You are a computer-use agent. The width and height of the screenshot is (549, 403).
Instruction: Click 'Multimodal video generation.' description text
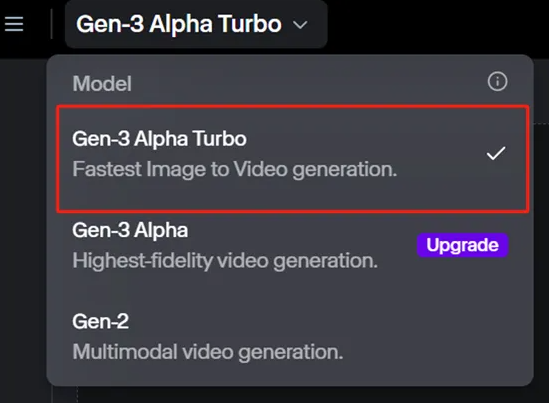click(x=208, y=352)
